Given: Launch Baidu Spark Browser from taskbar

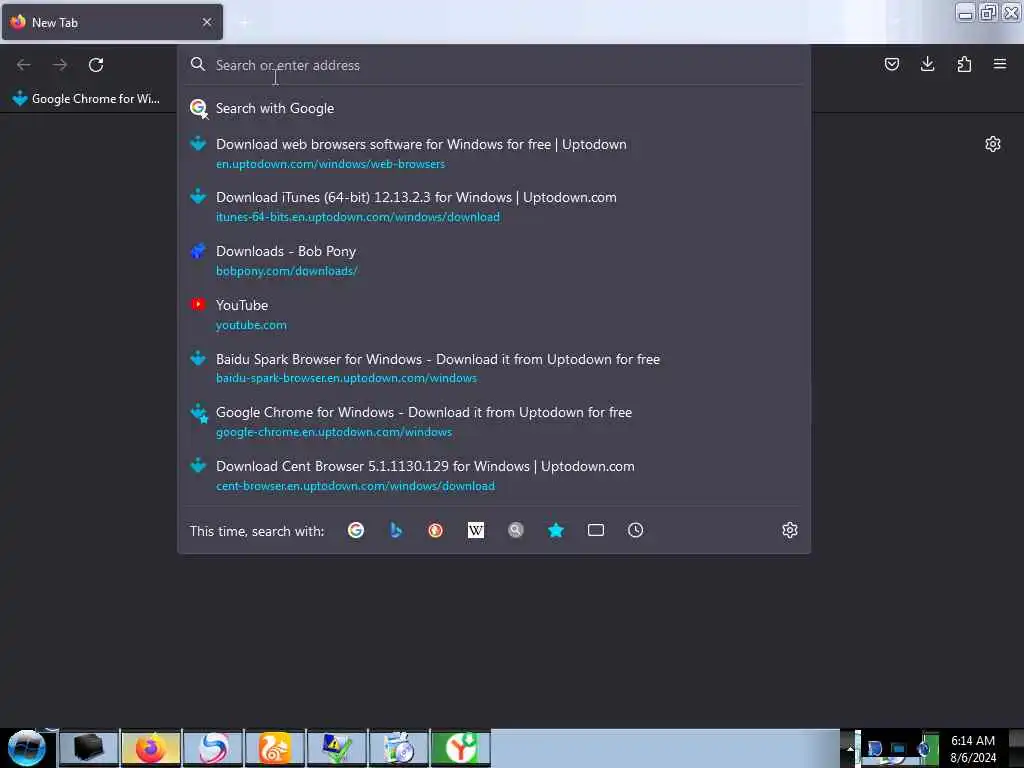Looking at the screenshot, I should (213, 748).
